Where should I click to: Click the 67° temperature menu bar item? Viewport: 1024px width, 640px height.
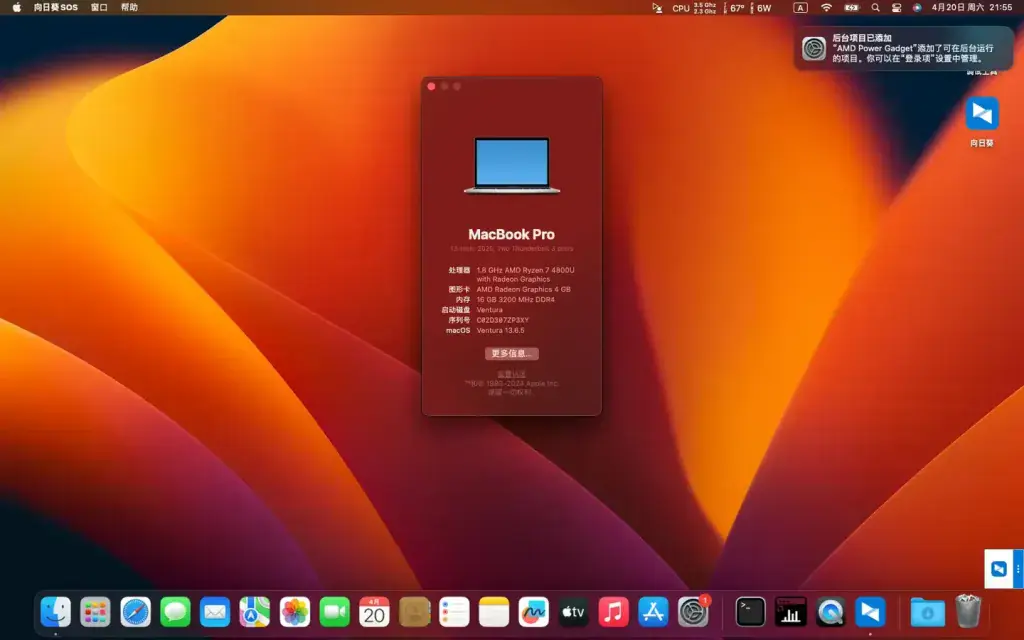click(734, 8)
